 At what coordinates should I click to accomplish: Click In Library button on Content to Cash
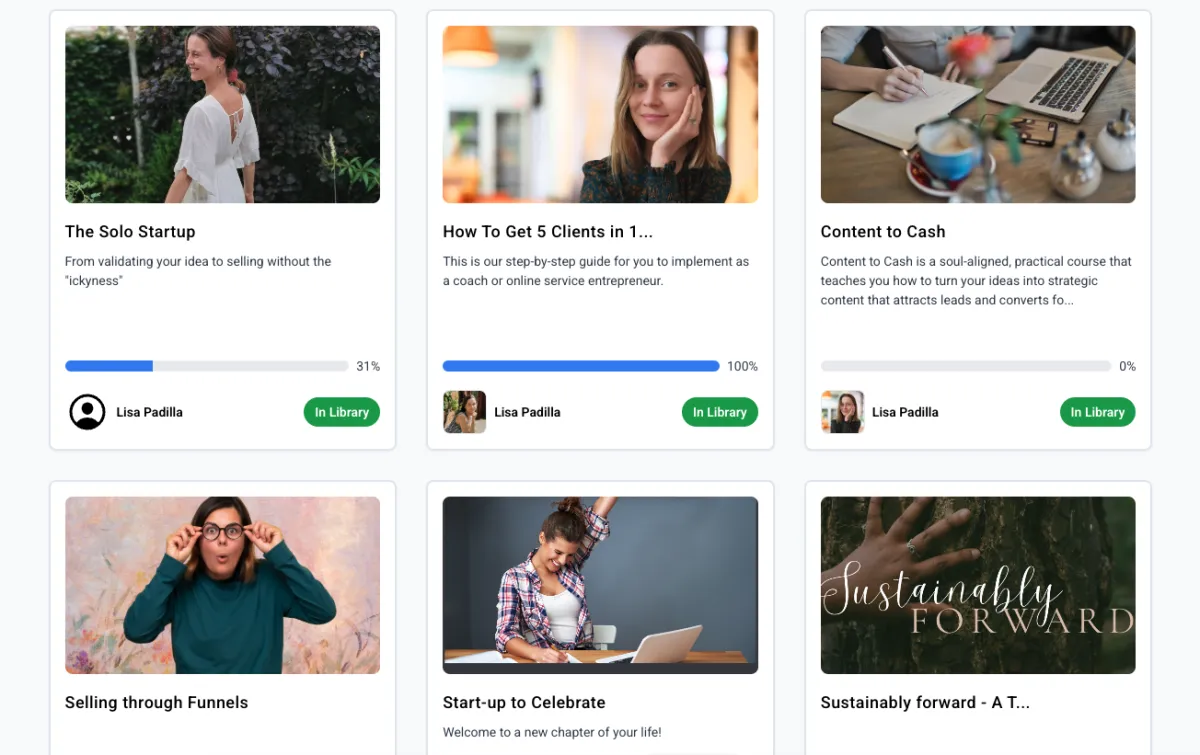click(1098, 412)
